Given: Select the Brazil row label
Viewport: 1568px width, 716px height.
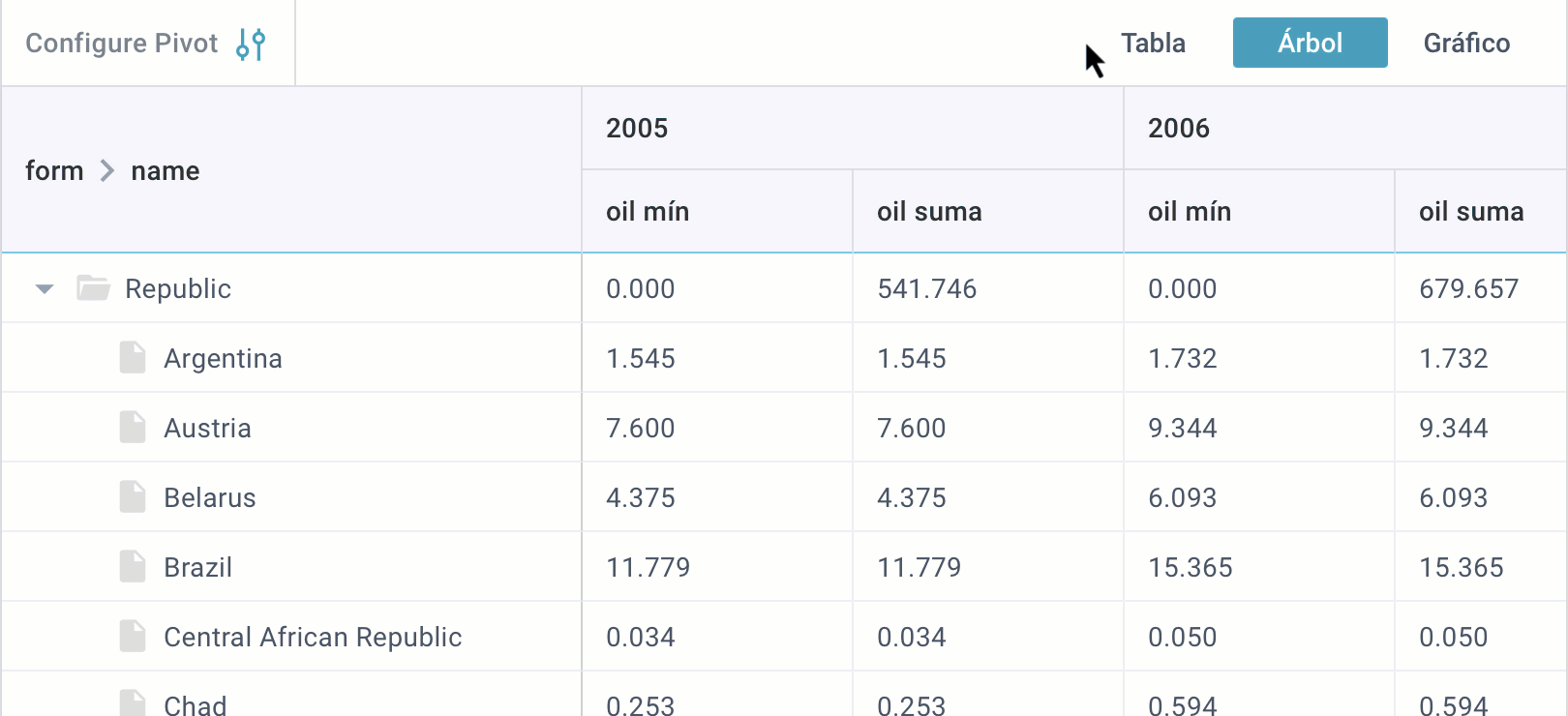Looking at the screenshot, I should (198, 567).
